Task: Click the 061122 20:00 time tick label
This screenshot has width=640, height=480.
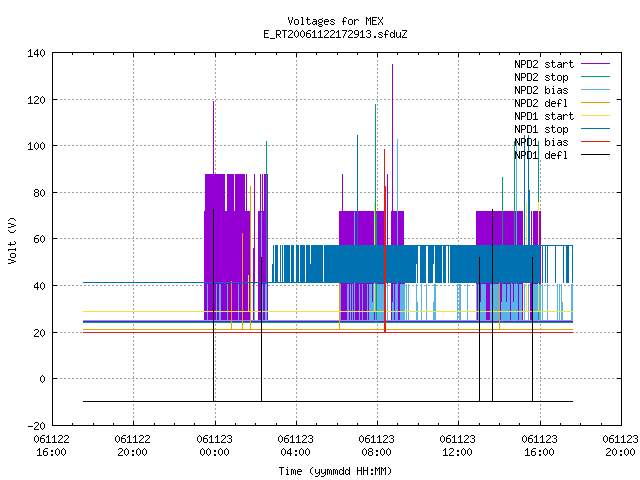Action: click(x=133, y=446)
